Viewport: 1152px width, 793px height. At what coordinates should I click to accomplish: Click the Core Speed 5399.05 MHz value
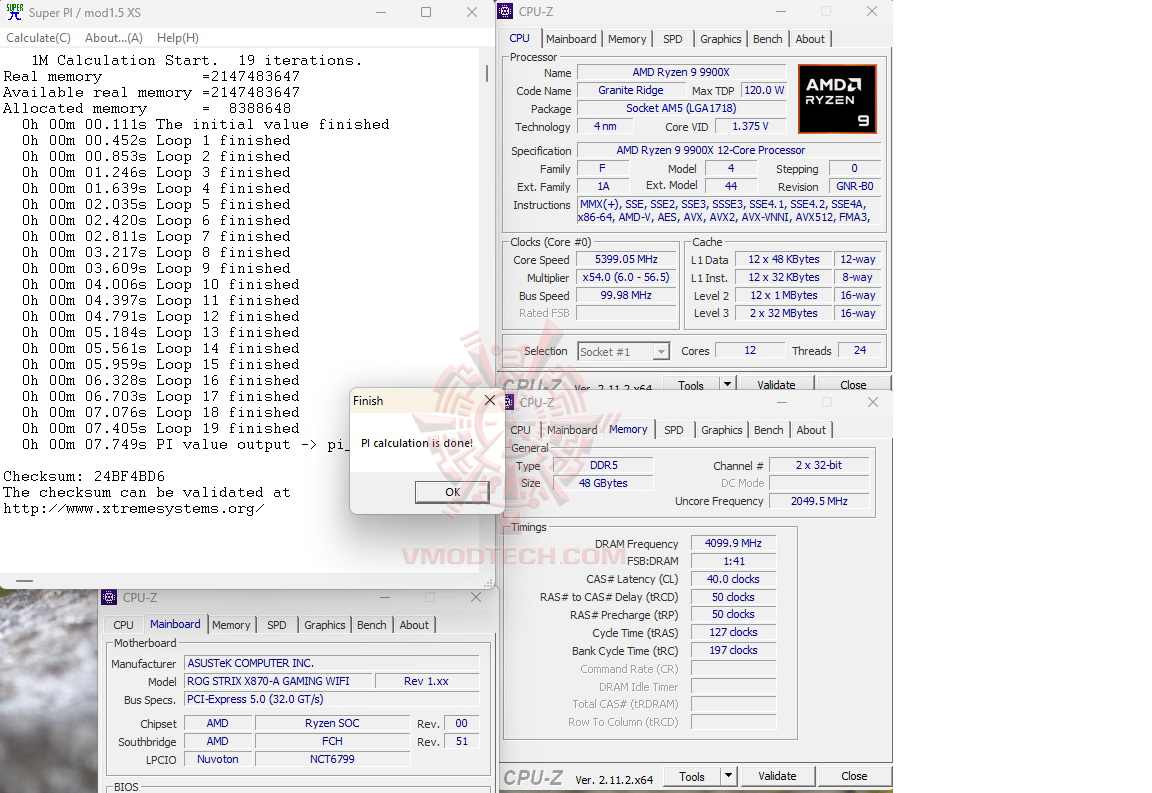pyautogui.click(x=626, y=259)
